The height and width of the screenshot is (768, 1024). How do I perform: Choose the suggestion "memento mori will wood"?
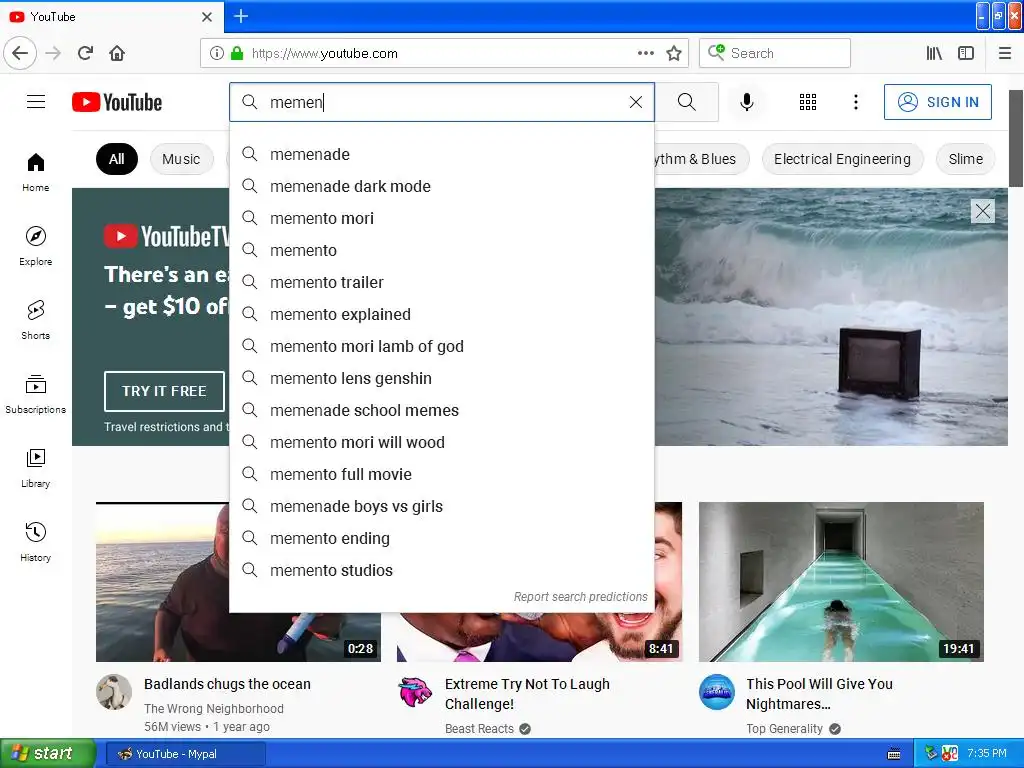point(441,443)
